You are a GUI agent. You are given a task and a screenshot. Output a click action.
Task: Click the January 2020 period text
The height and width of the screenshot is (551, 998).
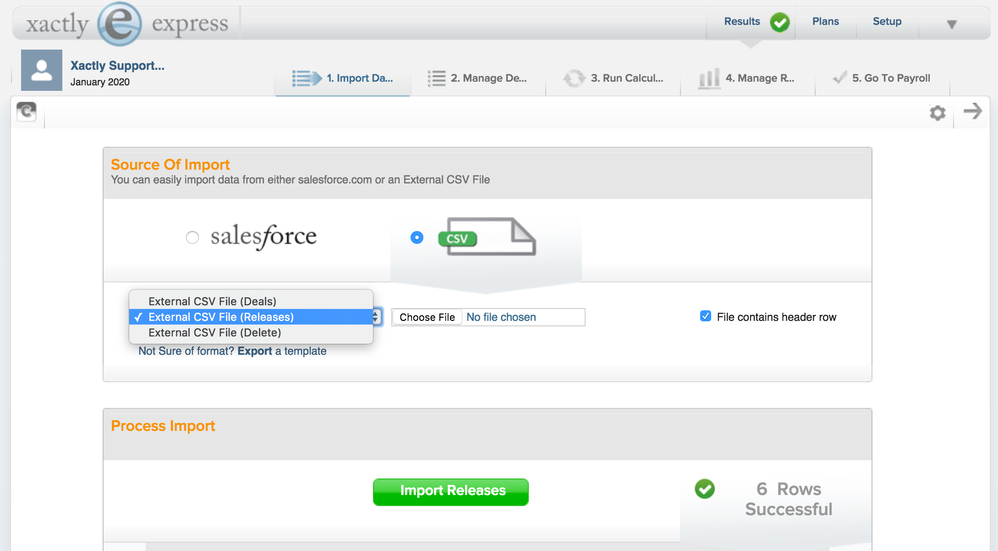click(x=100, y=82)
